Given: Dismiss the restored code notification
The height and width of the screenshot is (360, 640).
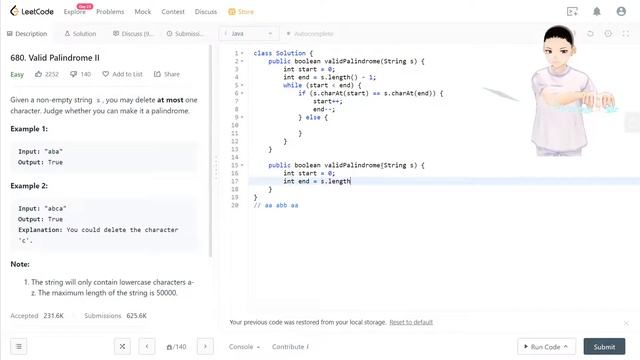Looking at the screenshot, I should 626,323.
